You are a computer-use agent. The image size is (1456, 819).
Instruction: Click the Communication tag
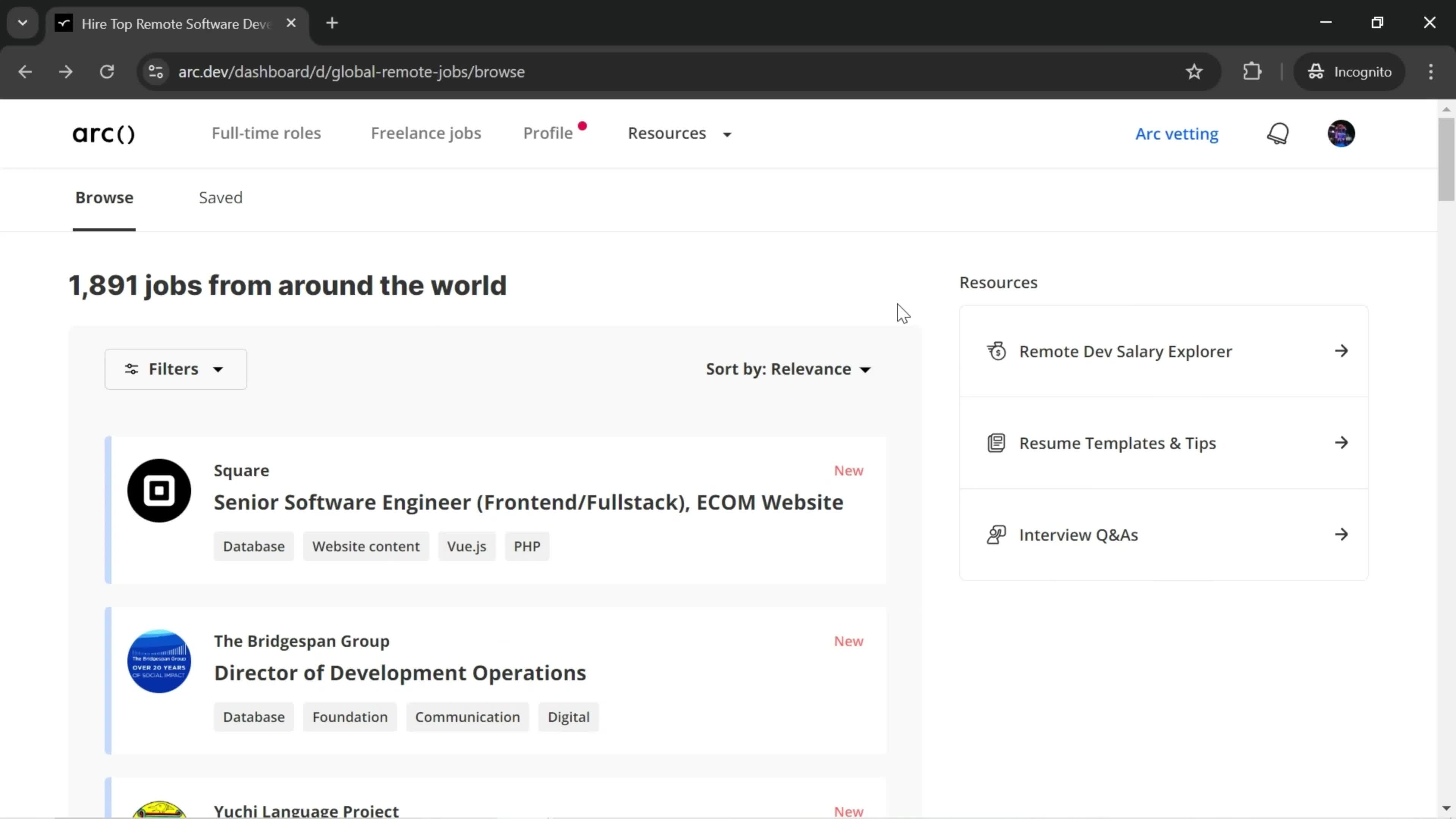point(468,717)
